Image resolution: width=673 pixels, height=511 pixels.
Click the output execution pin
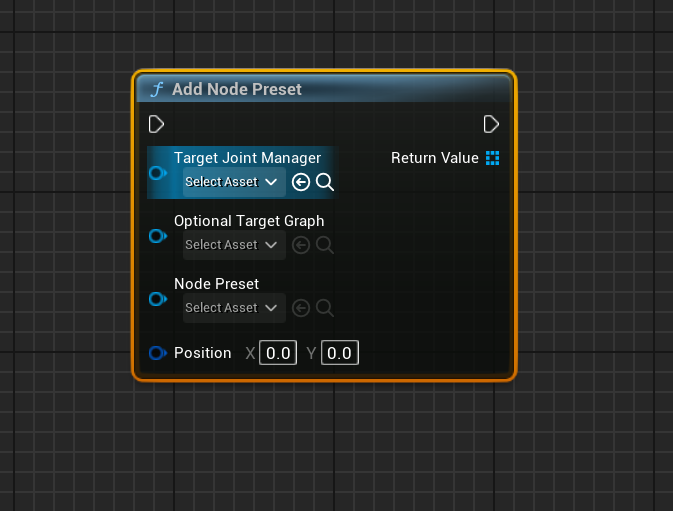click(x=491, y=124)
